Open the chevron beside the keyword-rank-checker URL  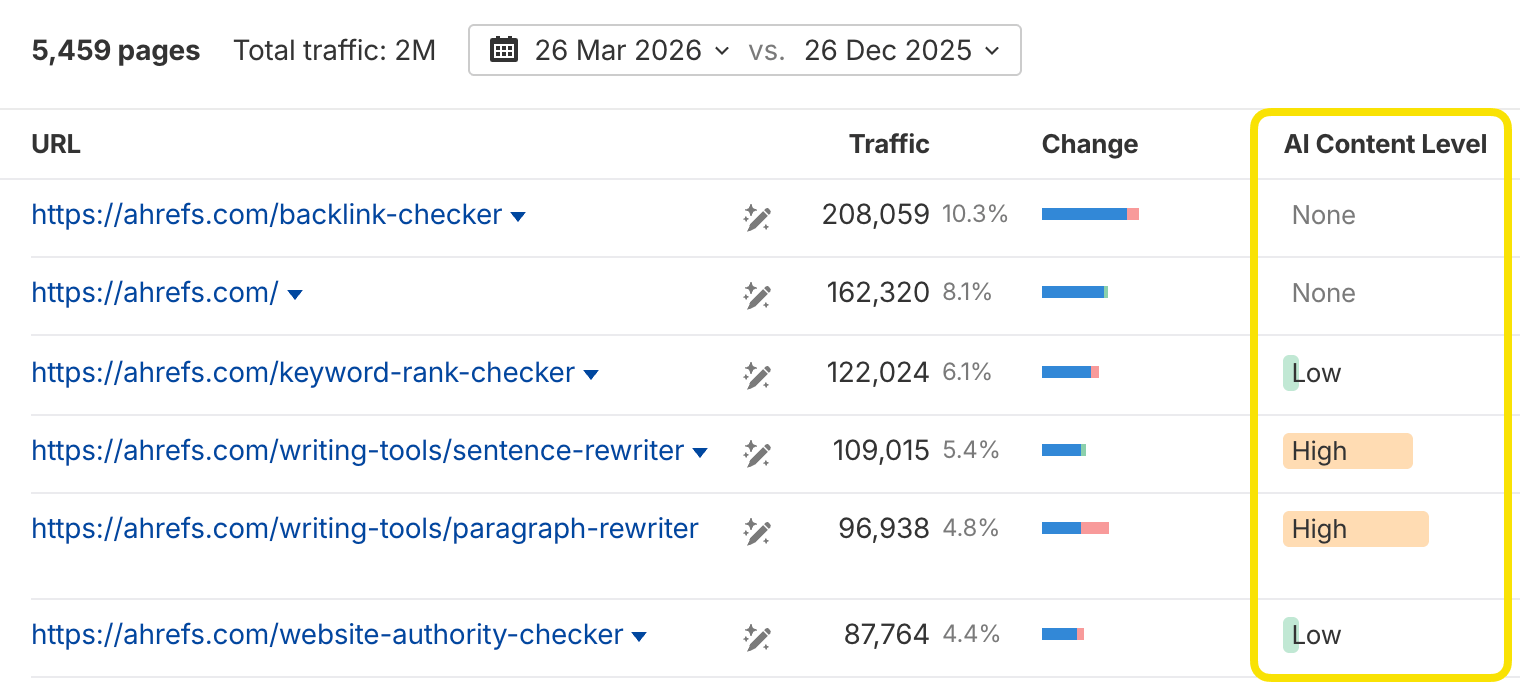click(592, 372)
